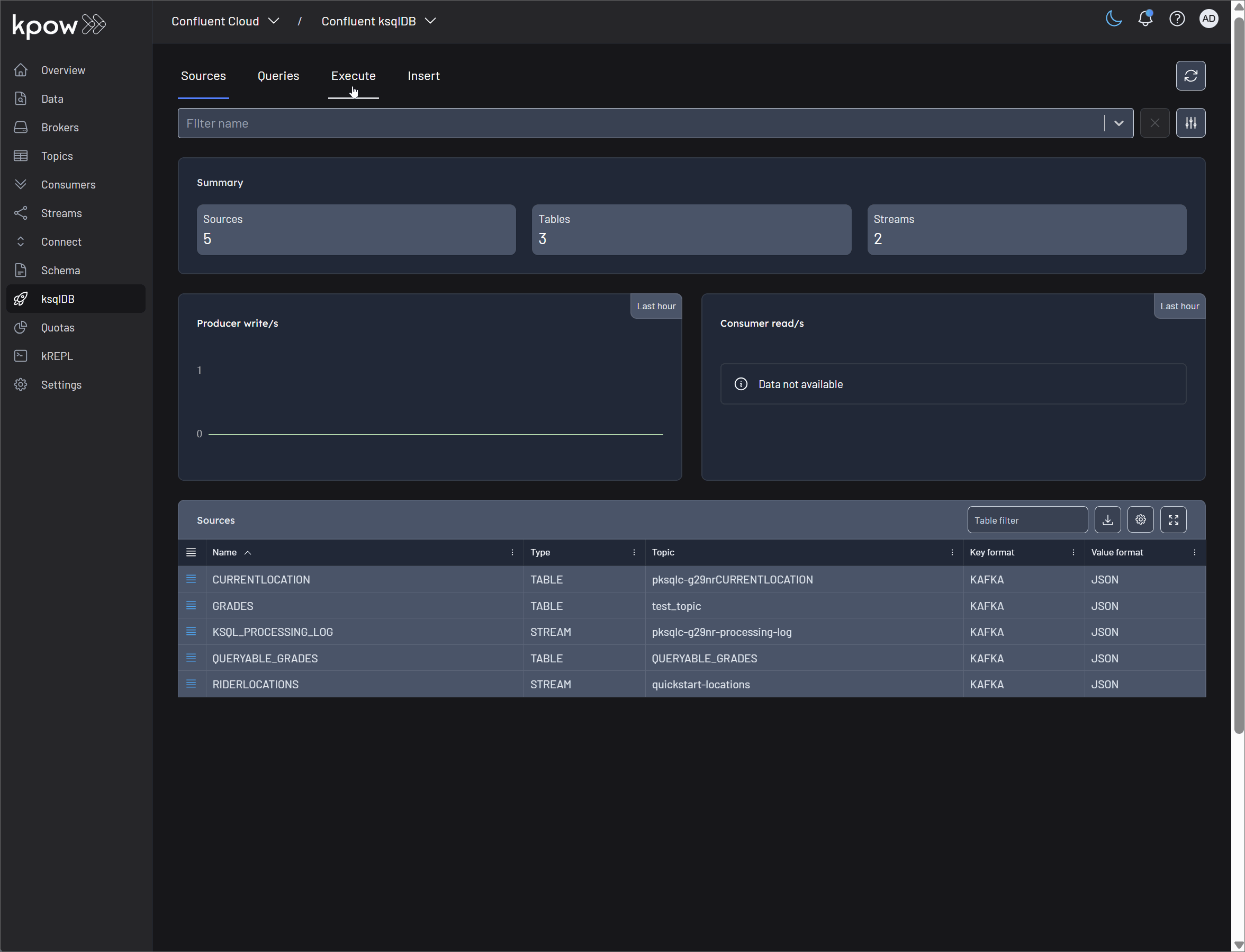Viewport: 1245px width, 952px height.
Task: Open Value format column options menu
Action: coord(1195,552)
